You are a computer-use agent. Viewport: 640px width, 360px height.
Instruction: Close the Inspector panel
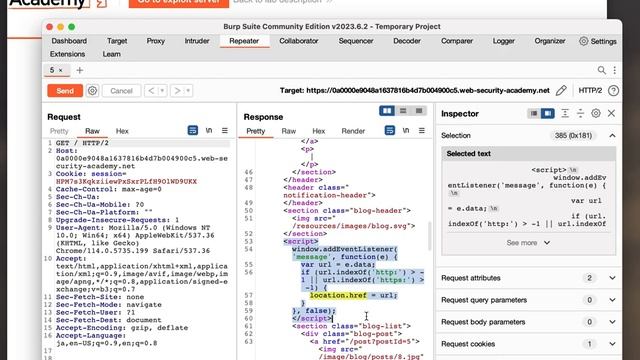click(611, 113)
